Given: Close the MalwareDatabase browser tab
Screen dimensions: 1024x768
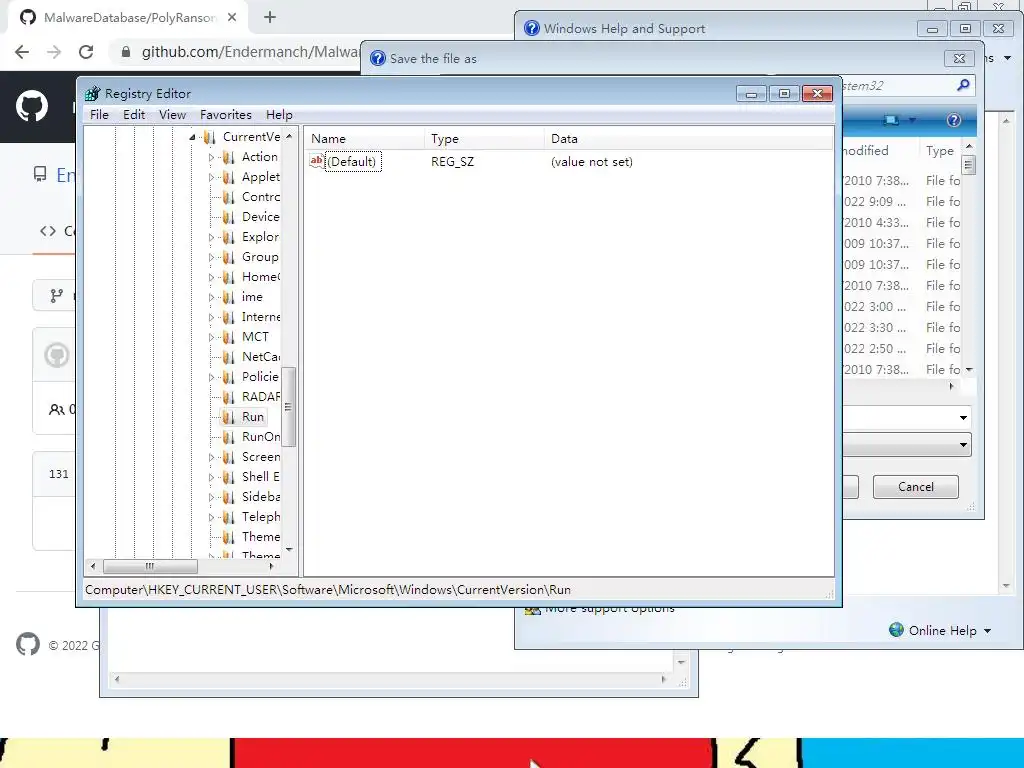Looking at the screenshot, I should pyautogui.click(x=231, y=18).
